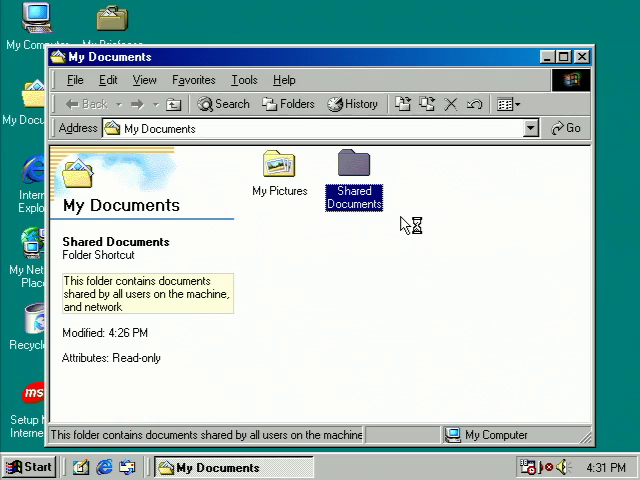Click the Back toolbar button
Screen dimensions: 640x480
(x=87, y=104)
